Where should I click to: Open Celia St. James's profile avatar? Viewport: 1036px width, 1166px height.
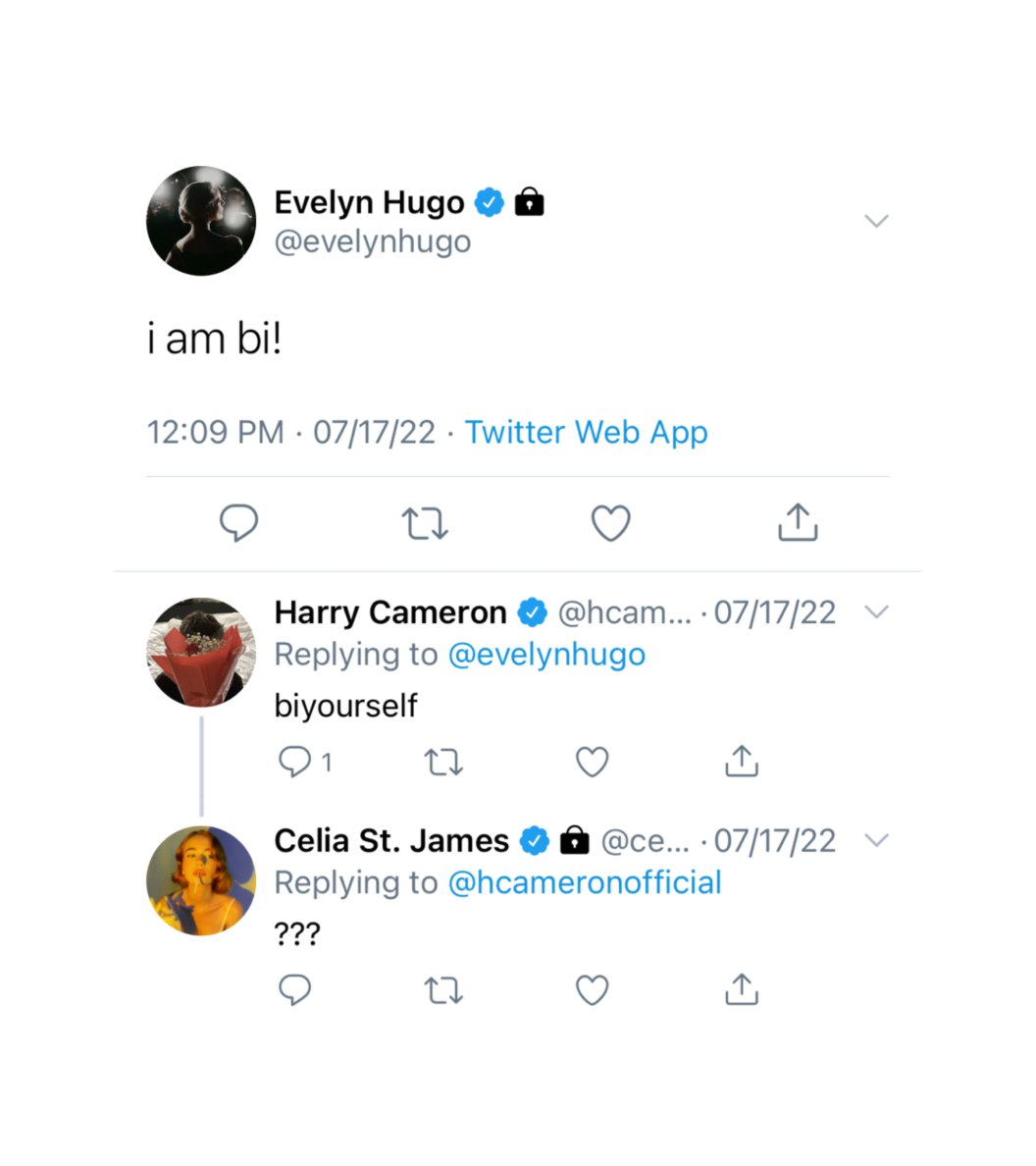(201, 880)
